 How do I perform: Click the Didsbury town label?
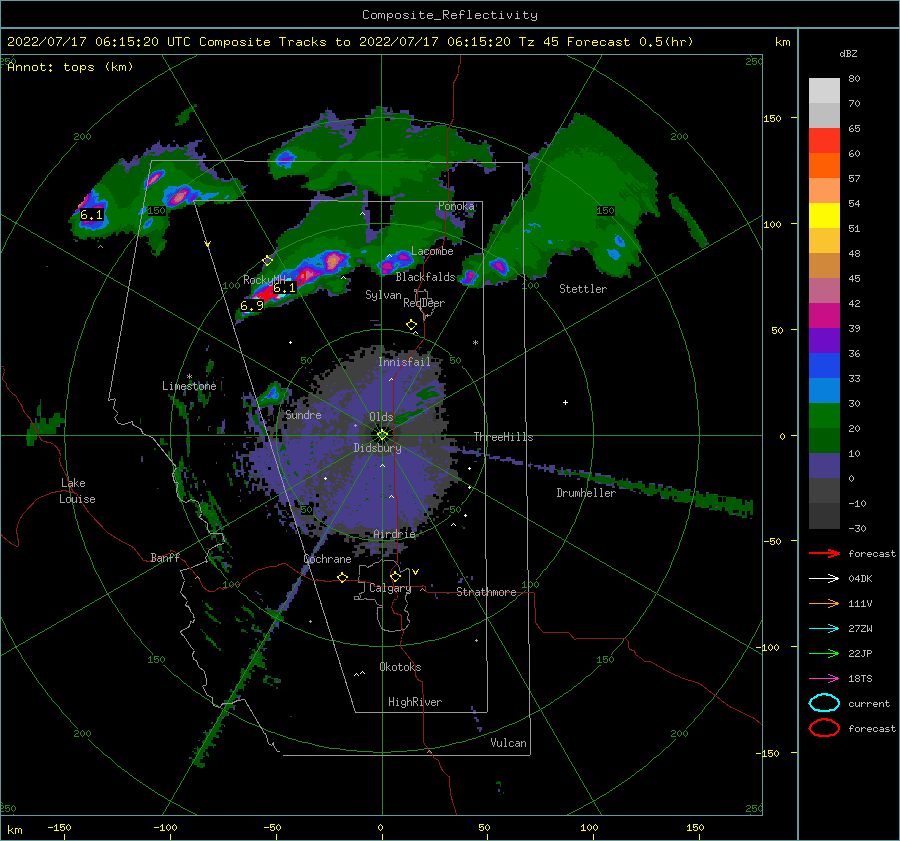[x=377, y=448]
